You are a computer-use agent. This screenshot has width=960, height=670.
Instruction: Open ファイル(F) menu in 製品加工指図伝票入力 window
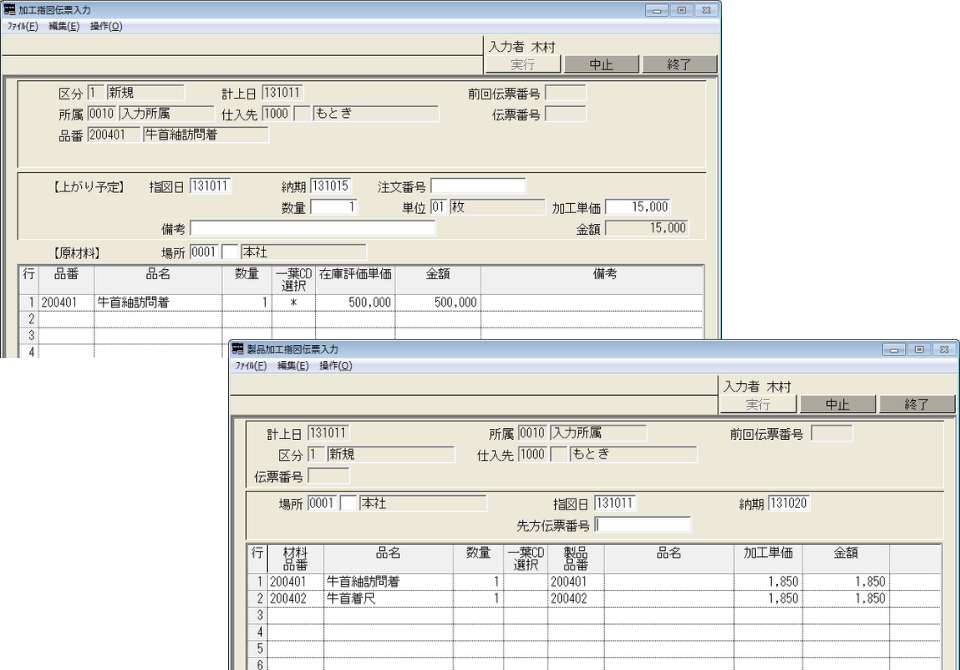251,366
